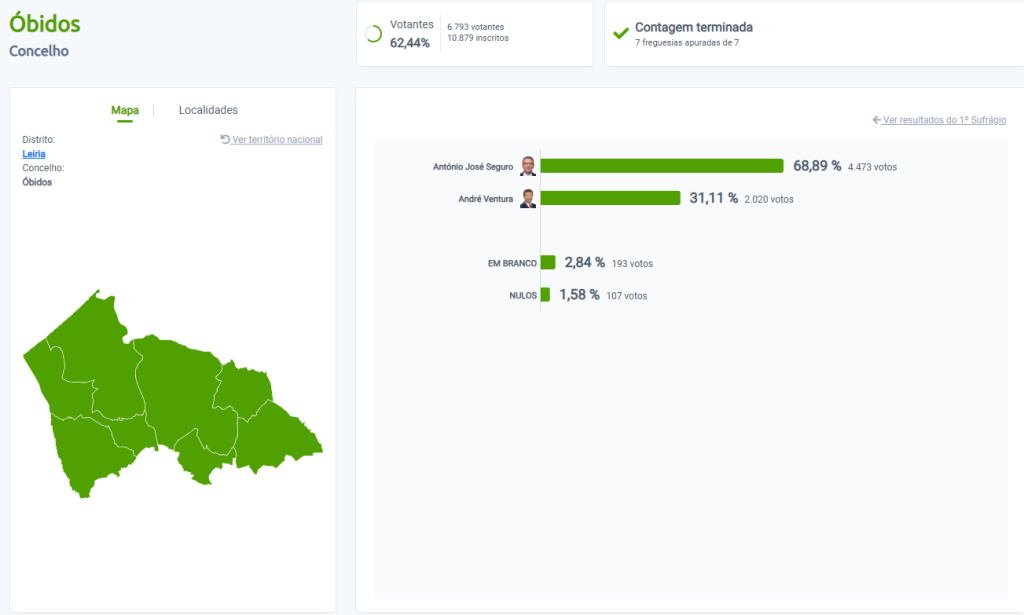Click the Contagem terminada checkmark icon
Viewport: 1024px width, 615px height.
(x=621, y=33)
